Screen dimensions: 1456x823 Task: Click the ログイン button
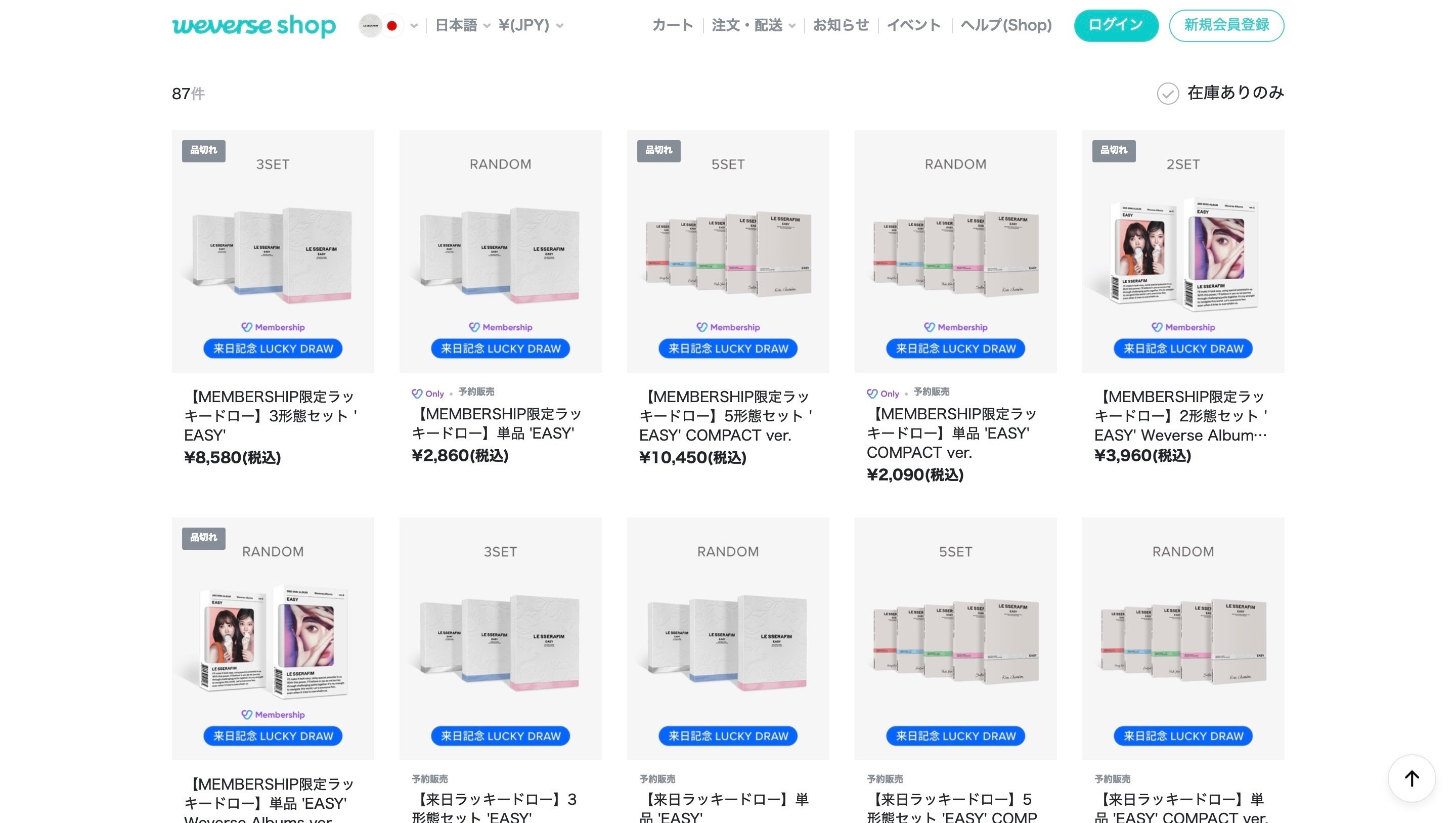pos(1116,25)
